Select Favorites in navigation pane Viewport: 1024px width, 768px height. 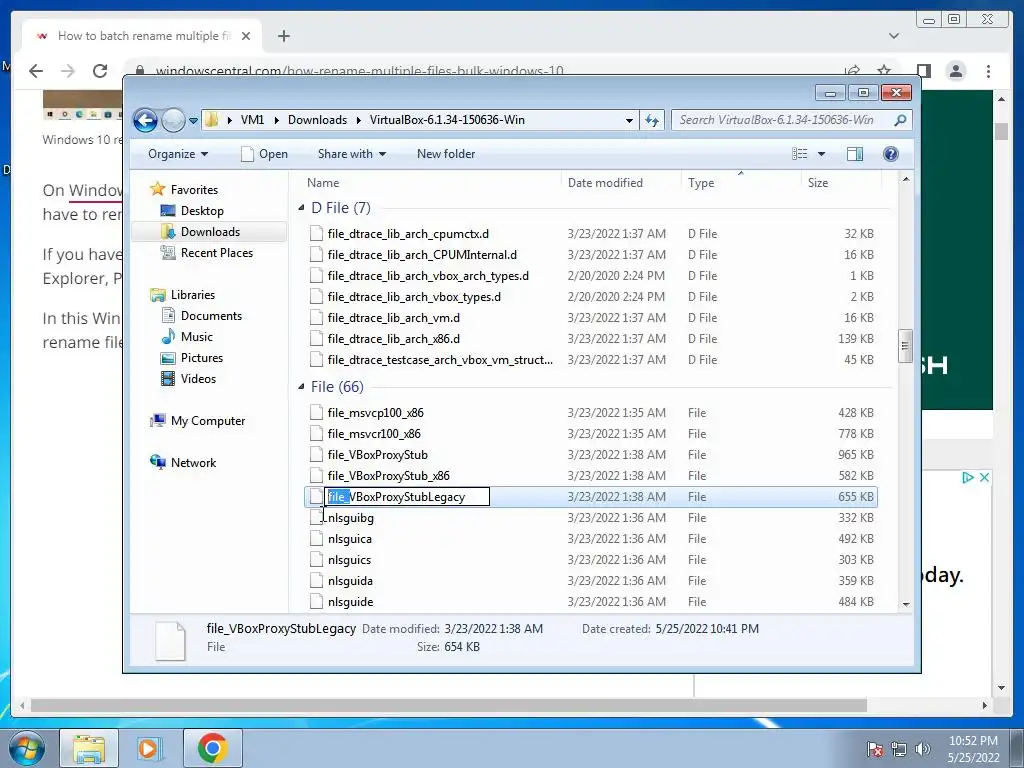[x=194, y=189]
